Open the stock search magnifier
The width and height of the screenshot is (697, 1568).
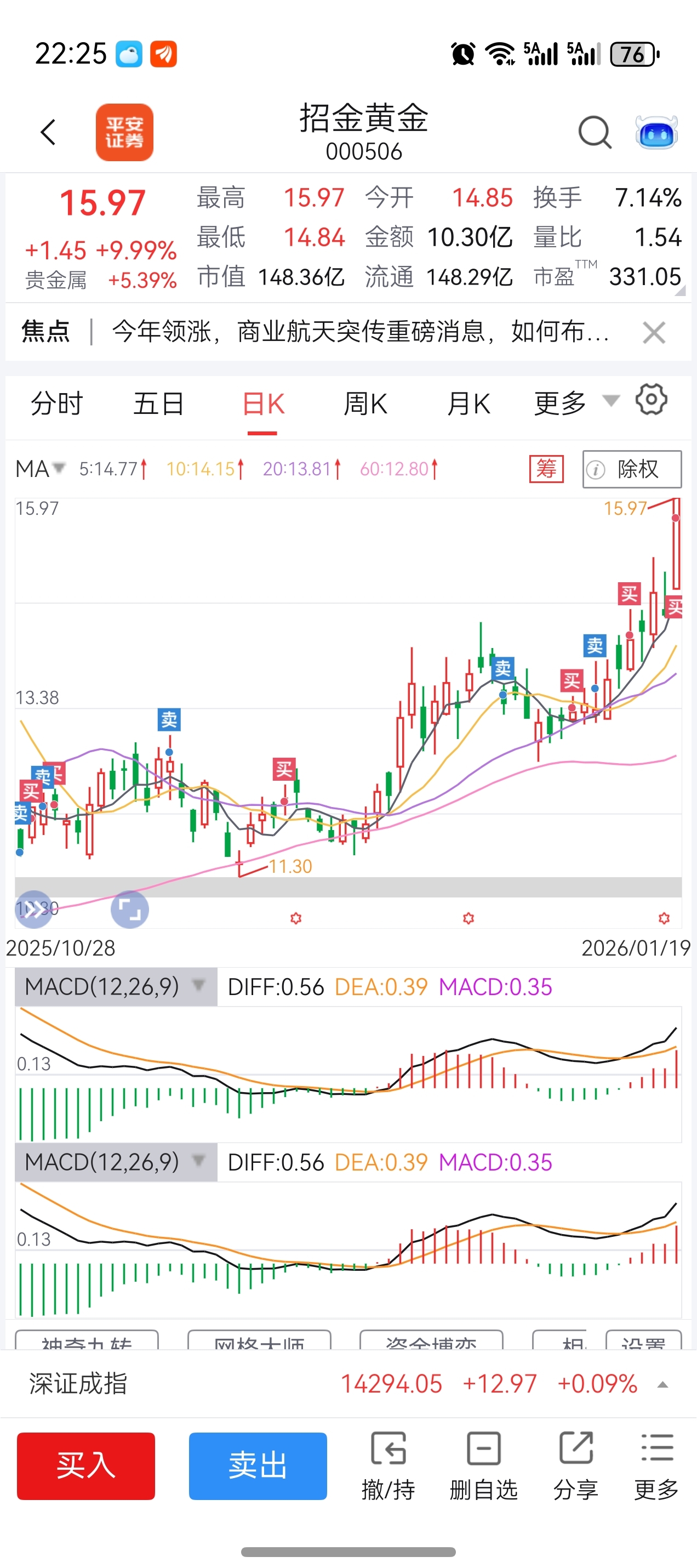[x=594, y=132]
